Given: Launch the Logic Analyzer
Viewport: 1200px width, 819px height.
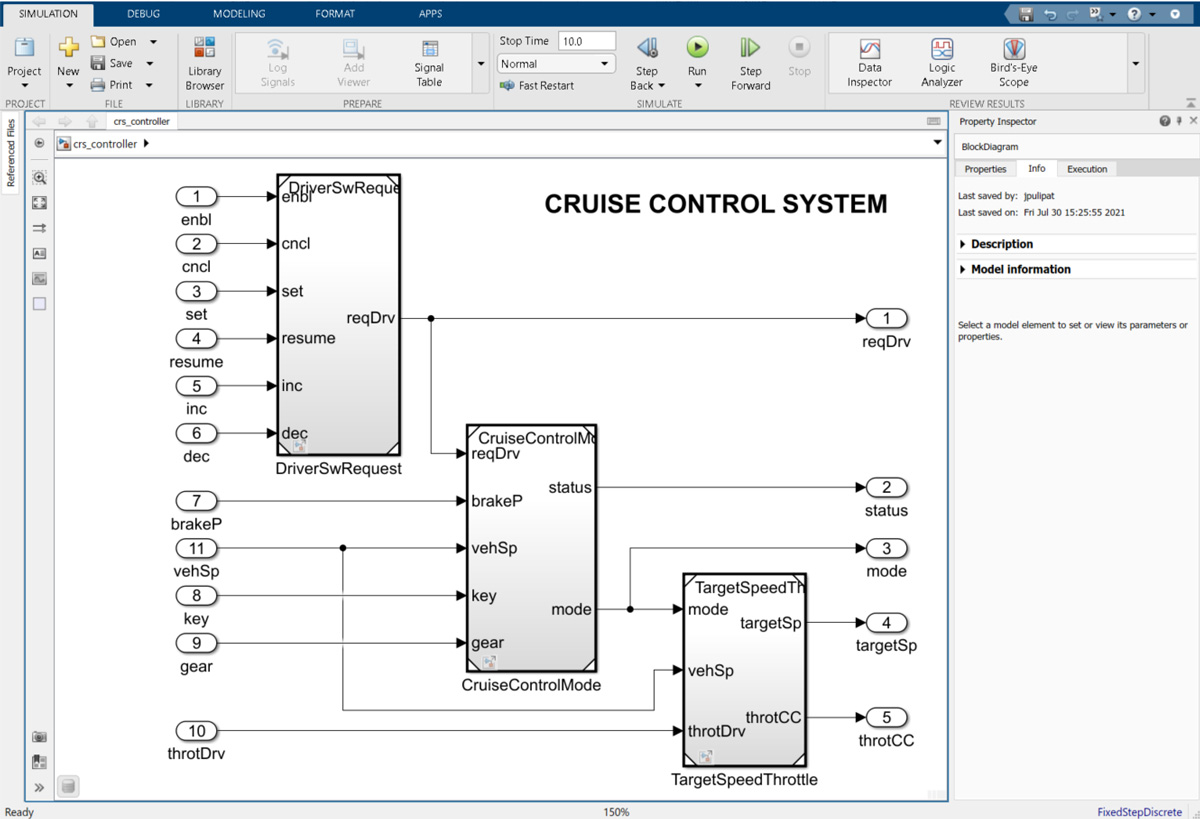Looking at the screenshot, I should click(x=941, y=62).
